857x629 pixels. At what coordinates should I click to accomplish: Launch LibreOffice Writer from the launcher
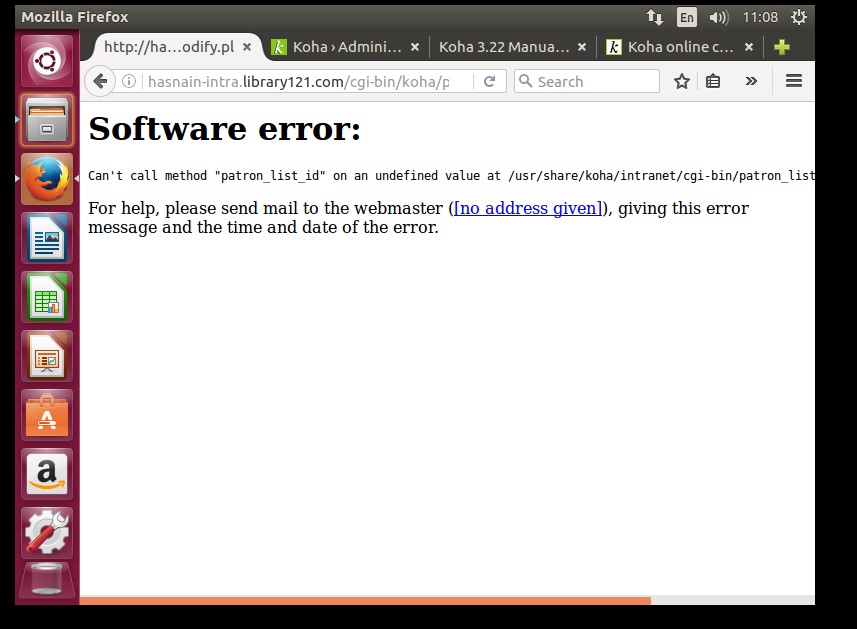click(x=47, y=238)
